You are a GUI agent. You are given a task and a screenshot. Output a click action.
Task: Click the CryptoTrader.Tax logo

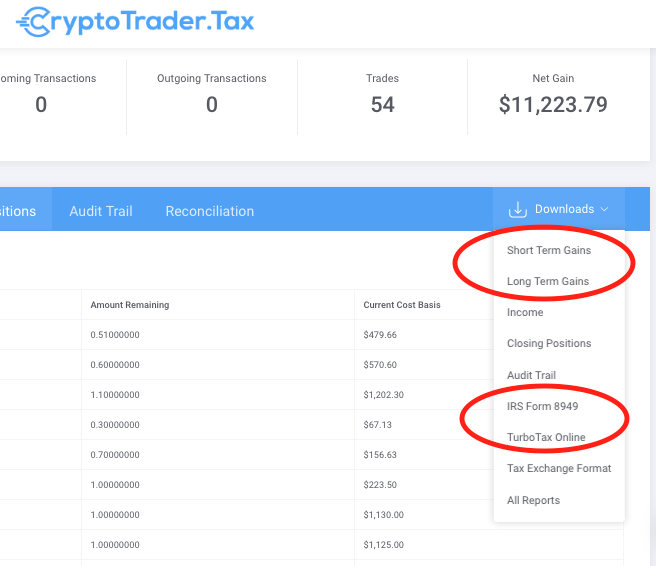click(x=135, y=22)
